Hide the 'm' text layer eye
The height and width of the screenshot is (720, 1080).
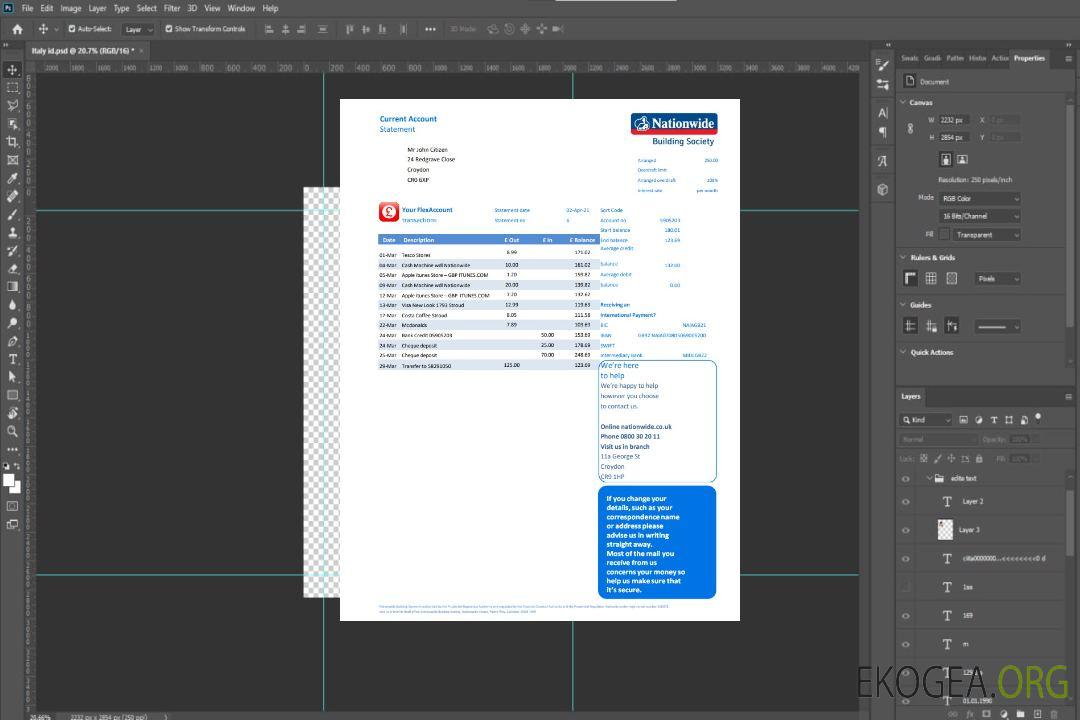906,645
